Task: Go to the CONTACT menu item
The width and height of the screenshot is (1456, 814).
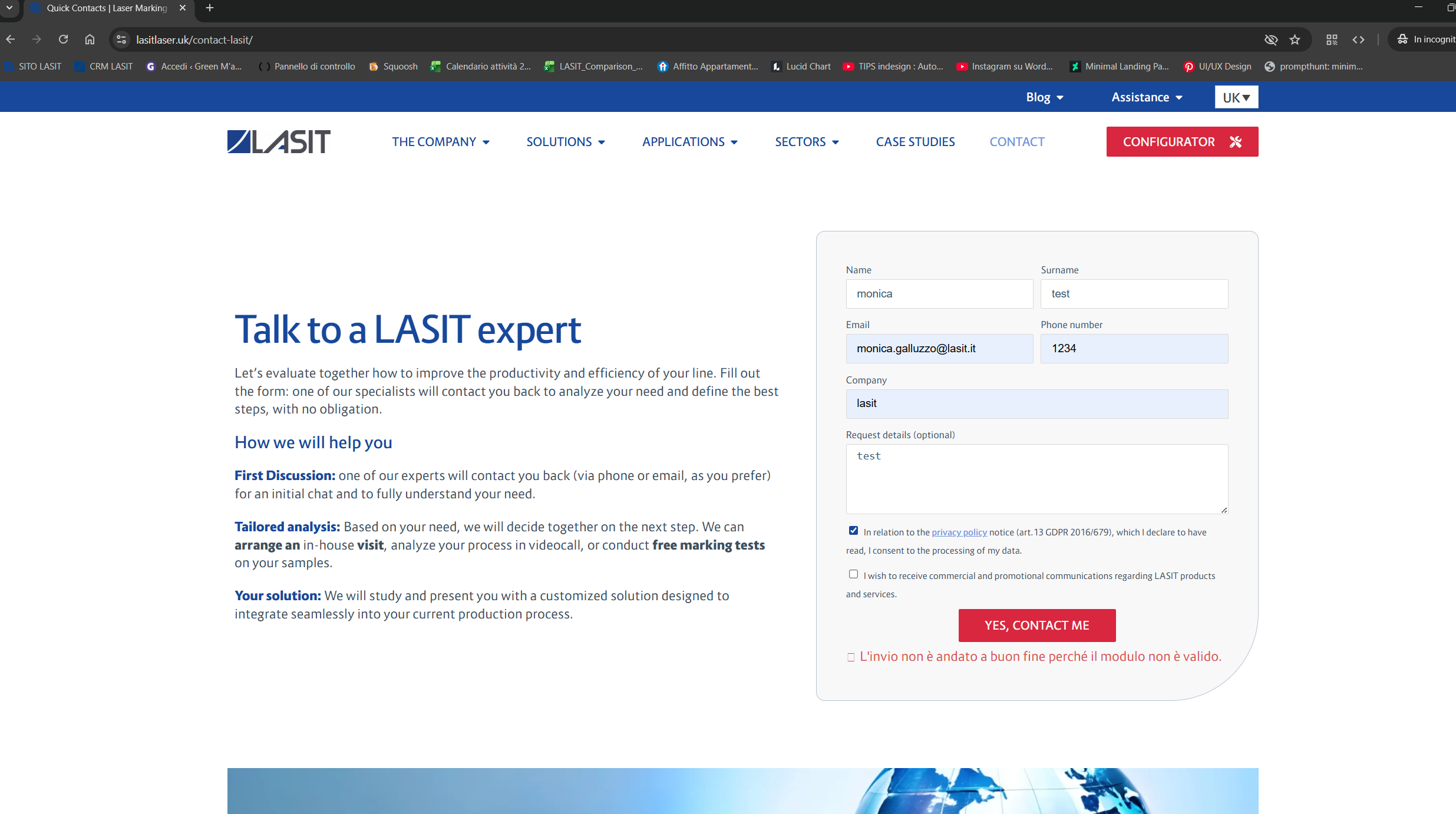Action: [x=1016, y=142]
